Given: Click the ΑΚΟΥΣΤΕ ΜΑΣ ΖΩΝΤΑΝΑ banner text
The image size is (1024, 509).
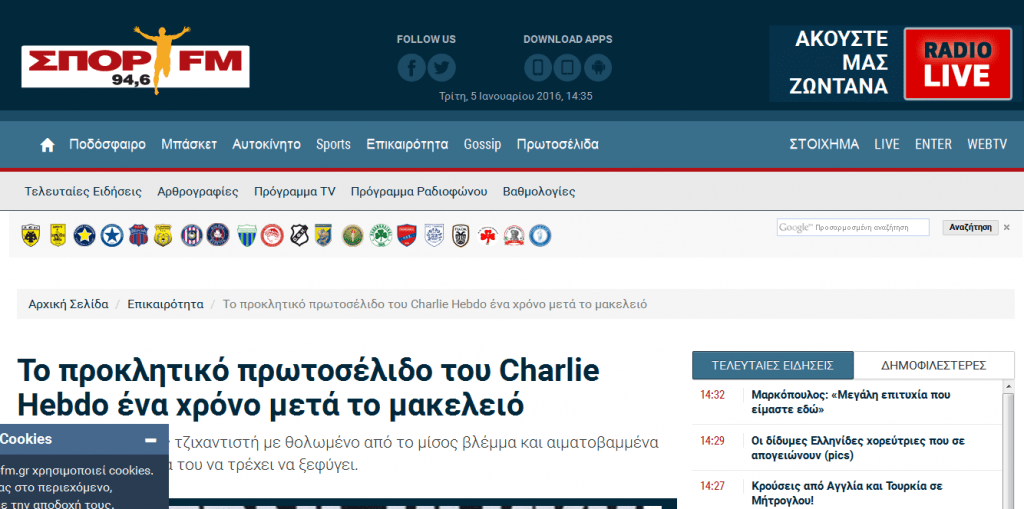Looking at the screenshot, I should pyautogui.click(x=841, y=63).
